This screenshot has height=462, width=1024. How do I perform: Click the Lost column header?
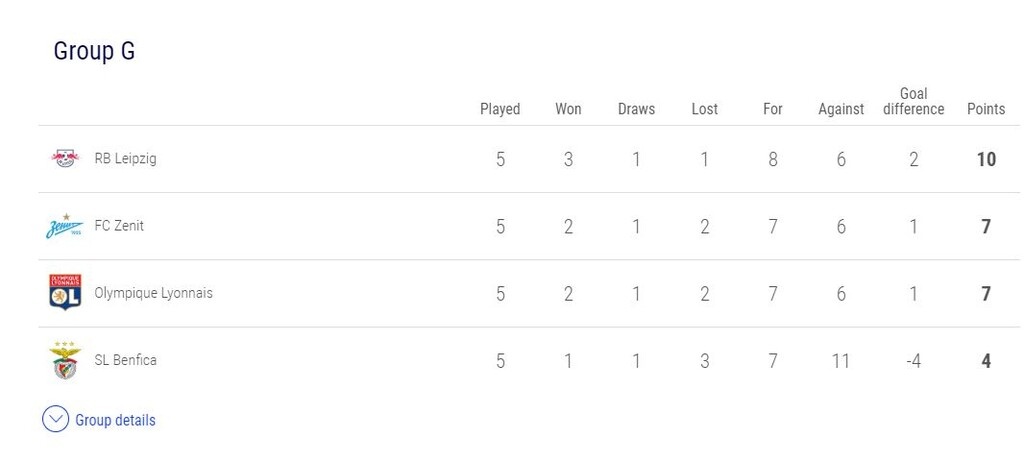coord(705,109)
